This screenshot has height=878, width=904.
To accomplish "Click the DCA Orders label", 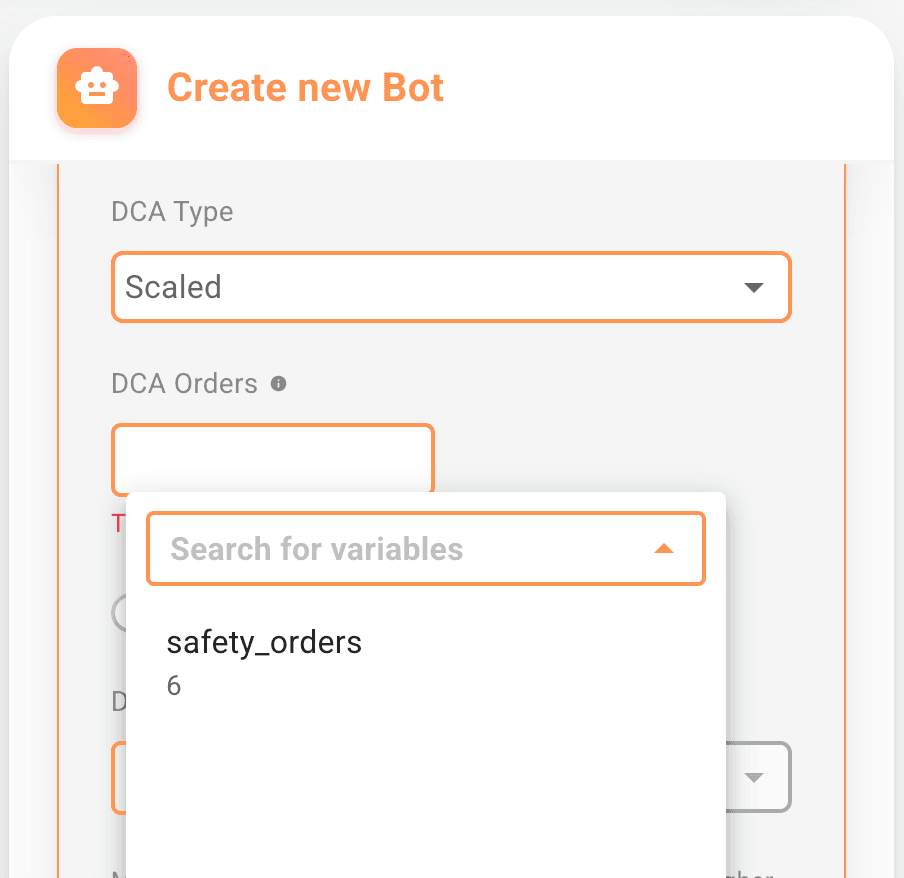I will (184, 383).
